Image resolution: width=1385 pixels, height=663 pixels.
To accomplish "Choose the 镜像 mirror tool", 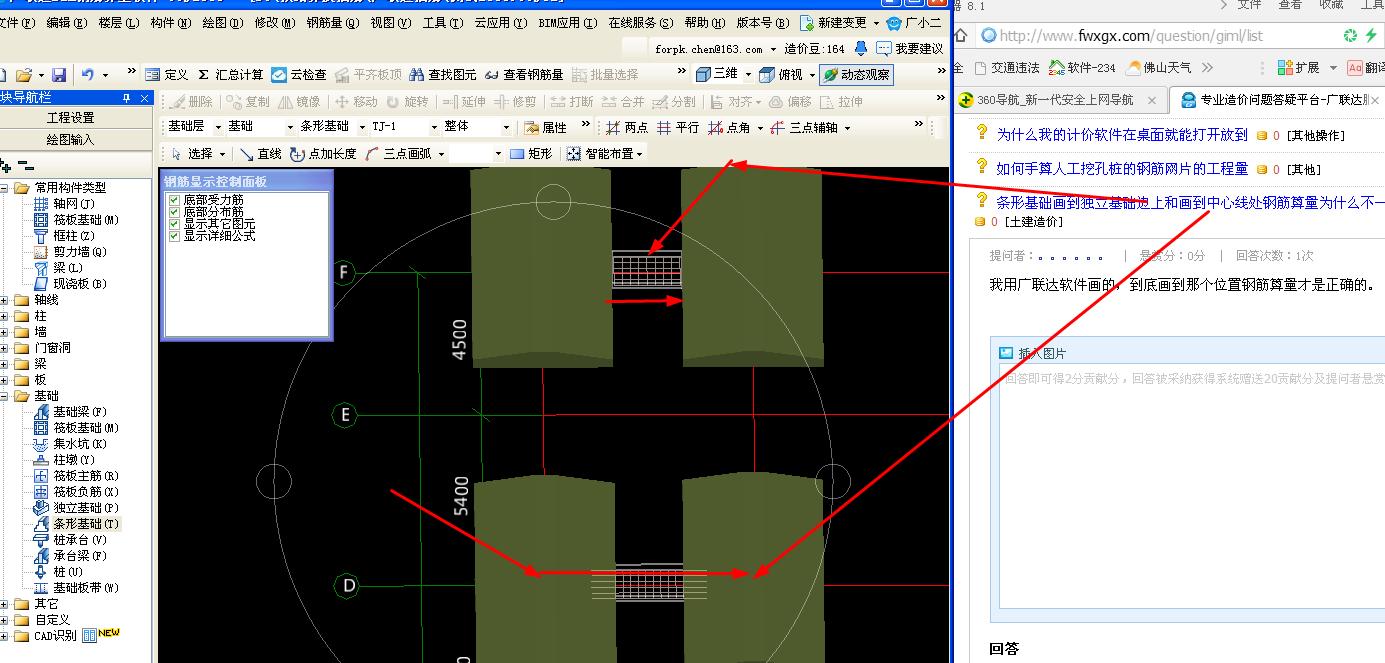I will (x=300, y=102).
